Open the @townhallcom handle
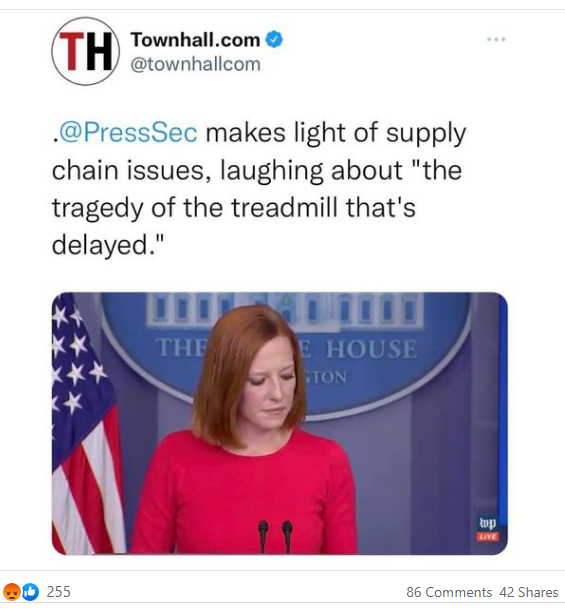The height and width of the screenshot is (616, 565). pos(195,64)
